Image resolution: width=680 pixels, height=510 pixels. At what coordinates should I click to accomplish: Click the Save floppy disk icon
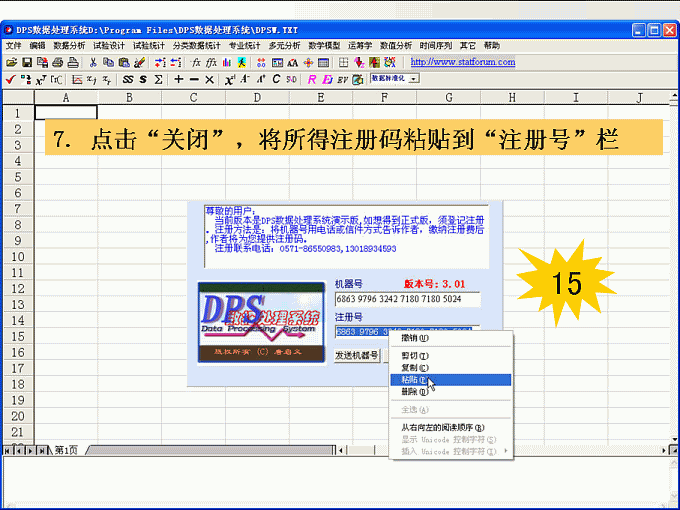click(x=27, y=62)
